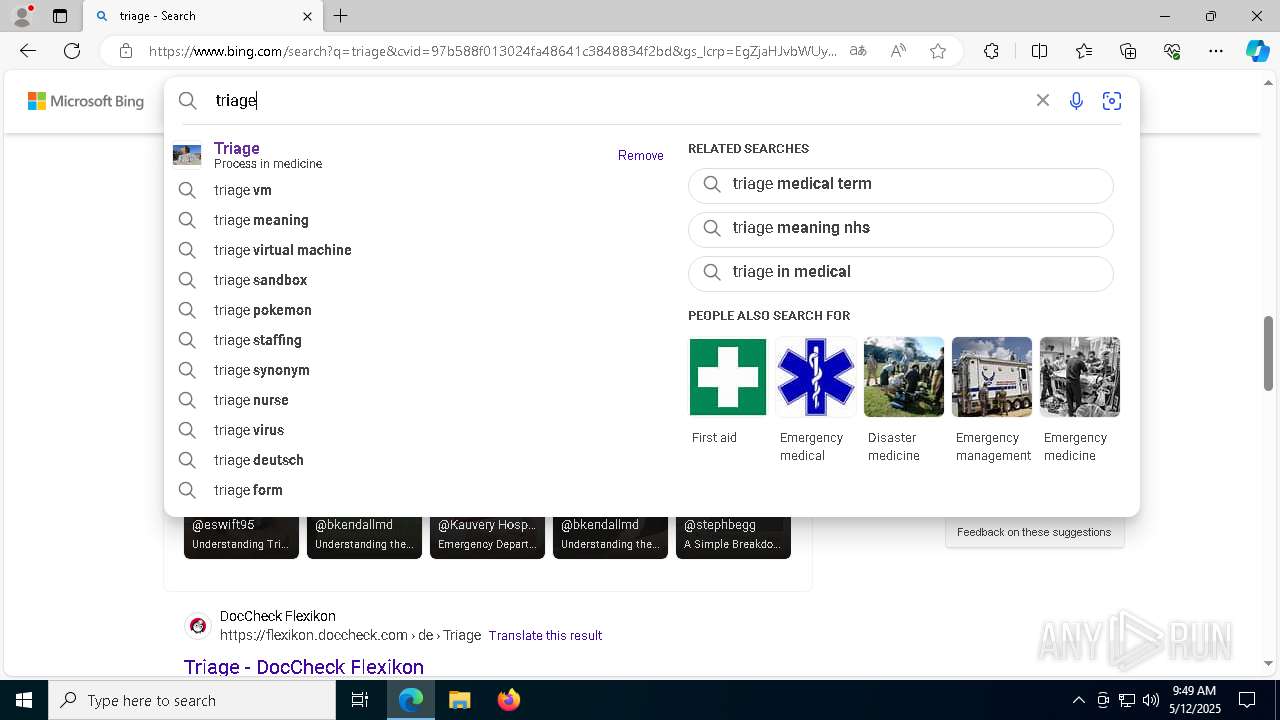
Task: Click 'Feedback on these suggestions'
Action: [x=1034, y=532]
